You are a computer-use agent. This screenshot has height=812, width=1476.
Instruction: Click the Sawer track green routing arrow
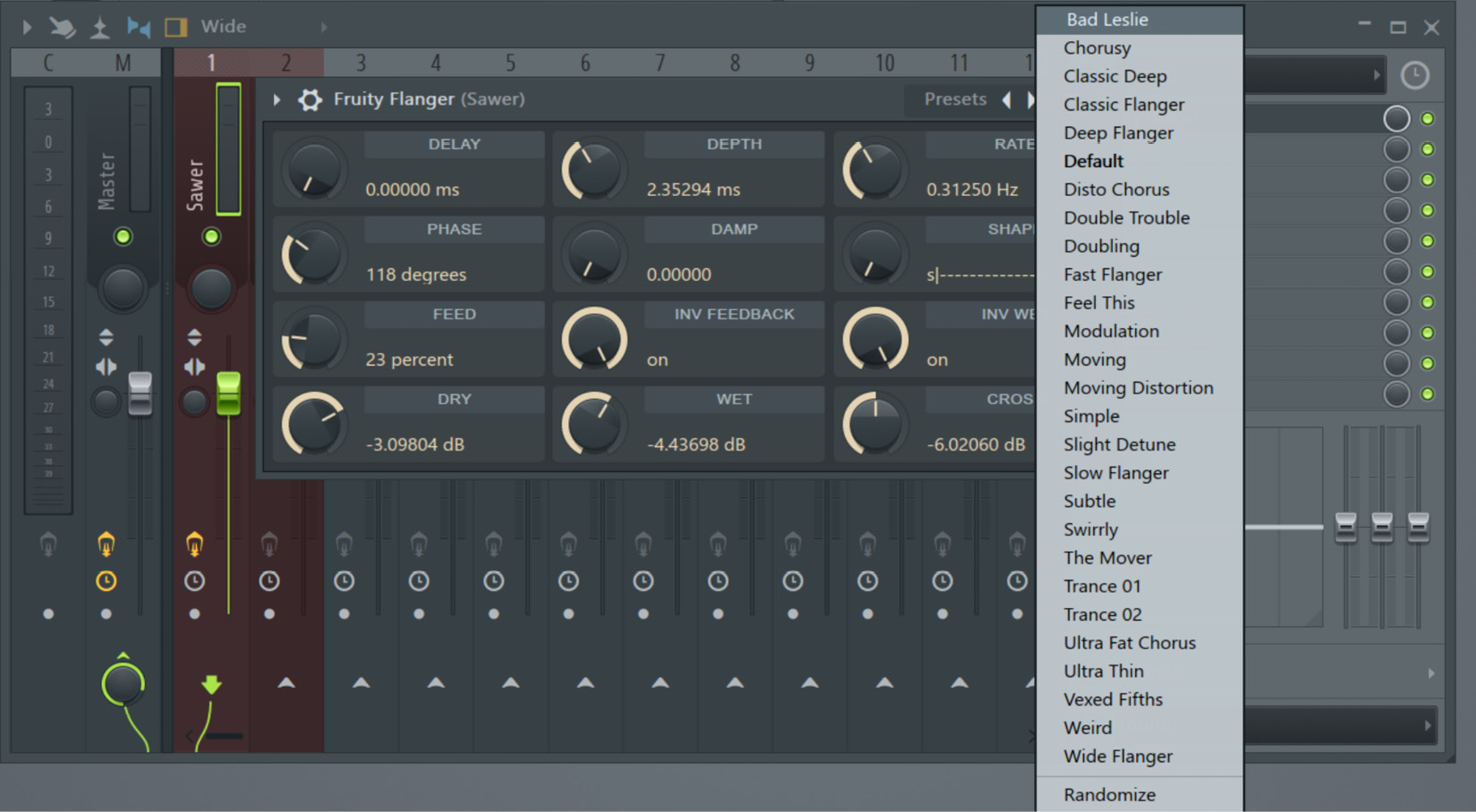point(211,685)
